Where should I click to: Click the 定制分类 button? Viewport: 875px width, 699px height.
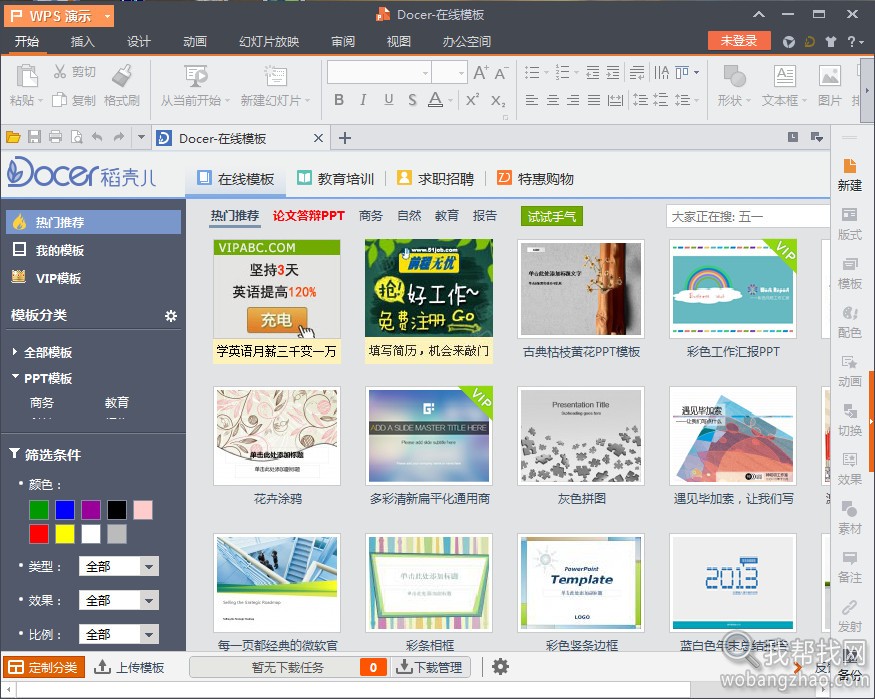[x=44, y=667]
